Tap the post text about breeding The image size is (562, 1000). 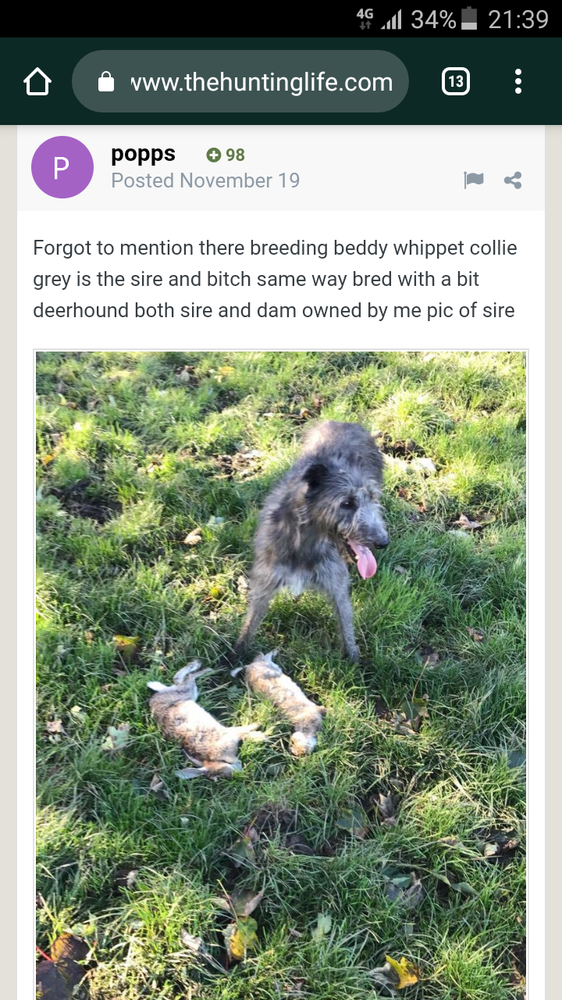pos(275,279)
